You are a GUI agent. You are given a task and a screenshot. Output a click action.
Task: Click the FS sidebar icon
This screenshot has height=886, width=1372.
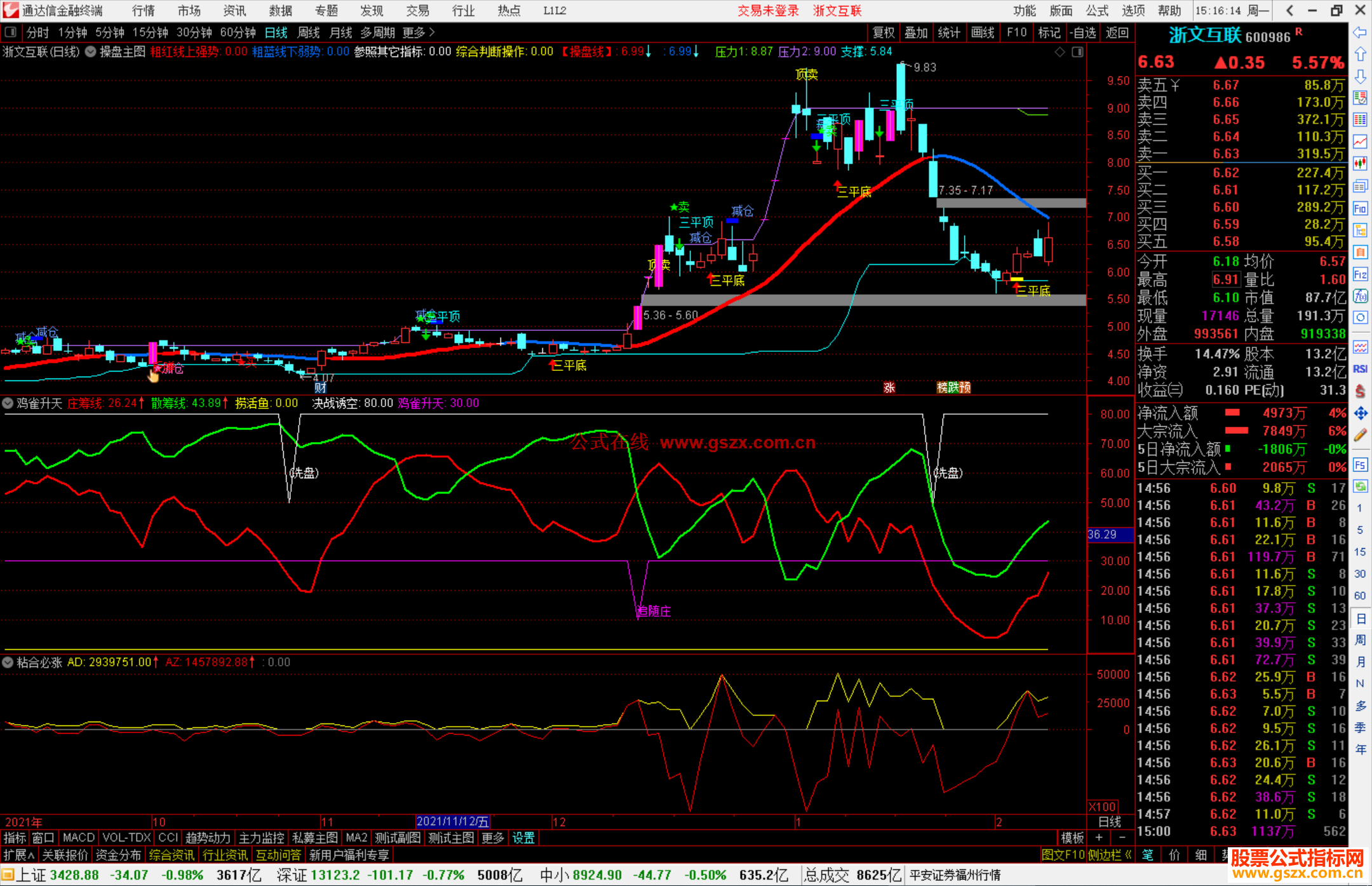point(1360,465)
